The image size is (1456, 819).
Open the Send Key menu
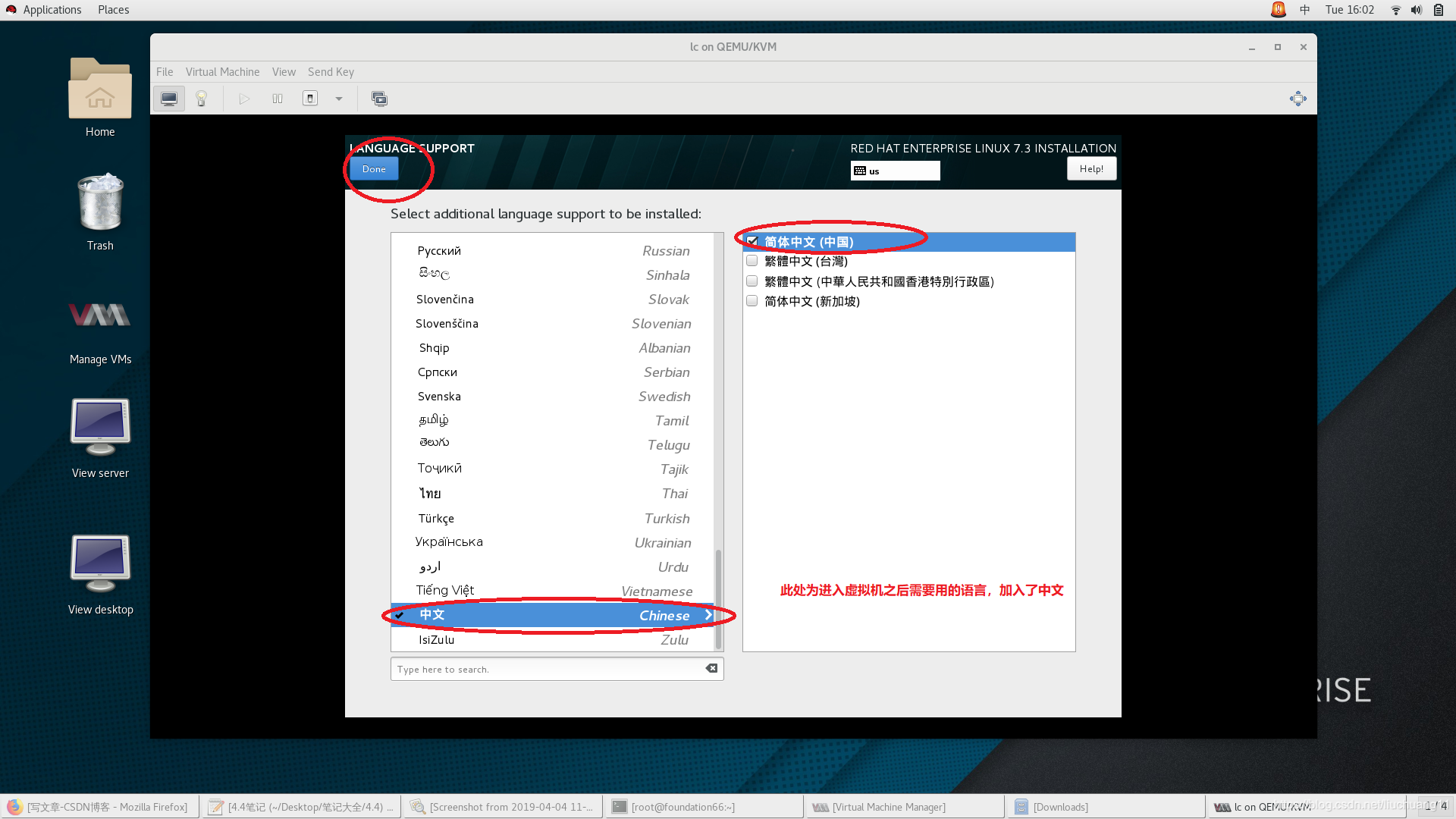[331, 72]
